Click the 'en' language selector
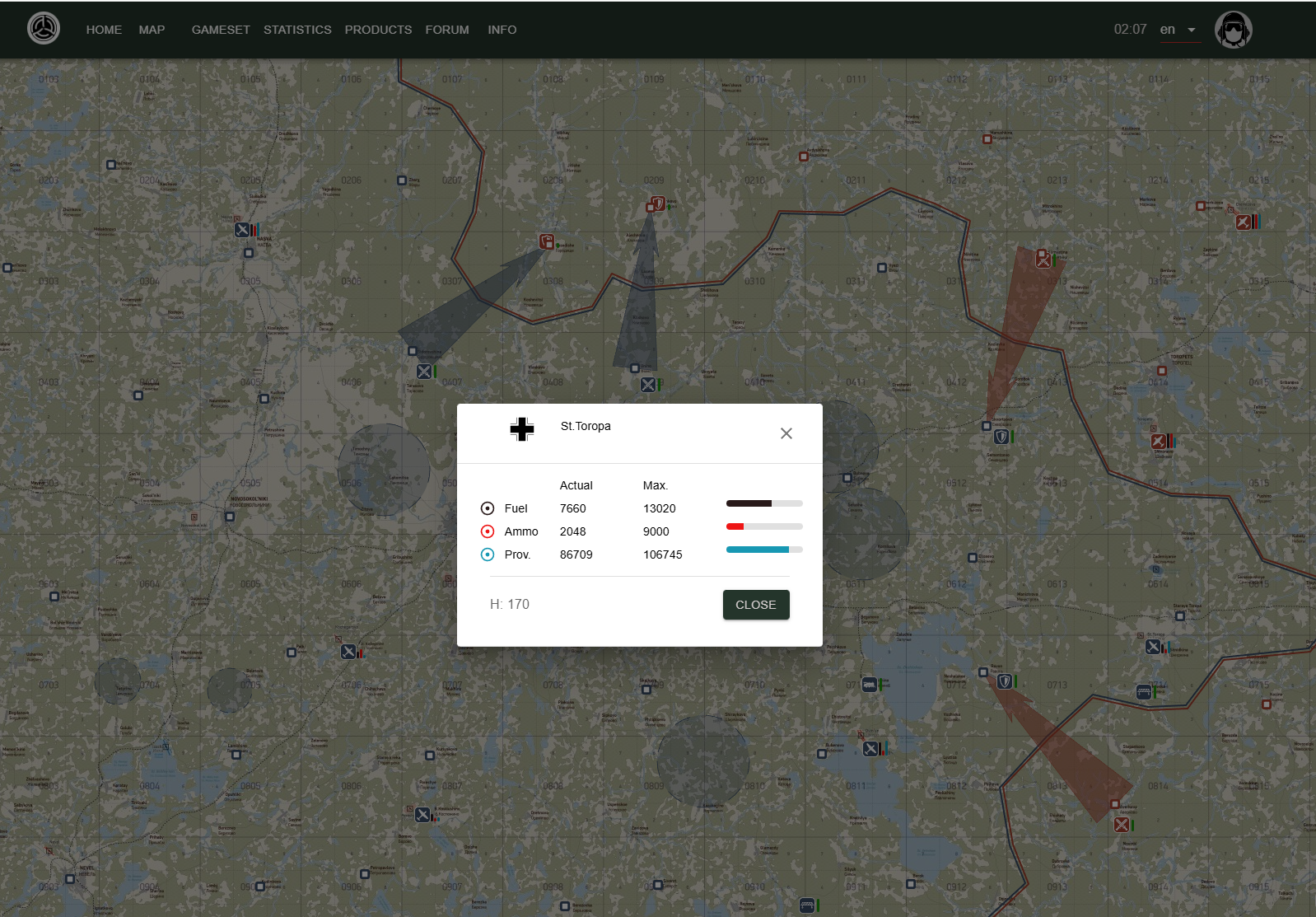 (x=1167, y=30)
